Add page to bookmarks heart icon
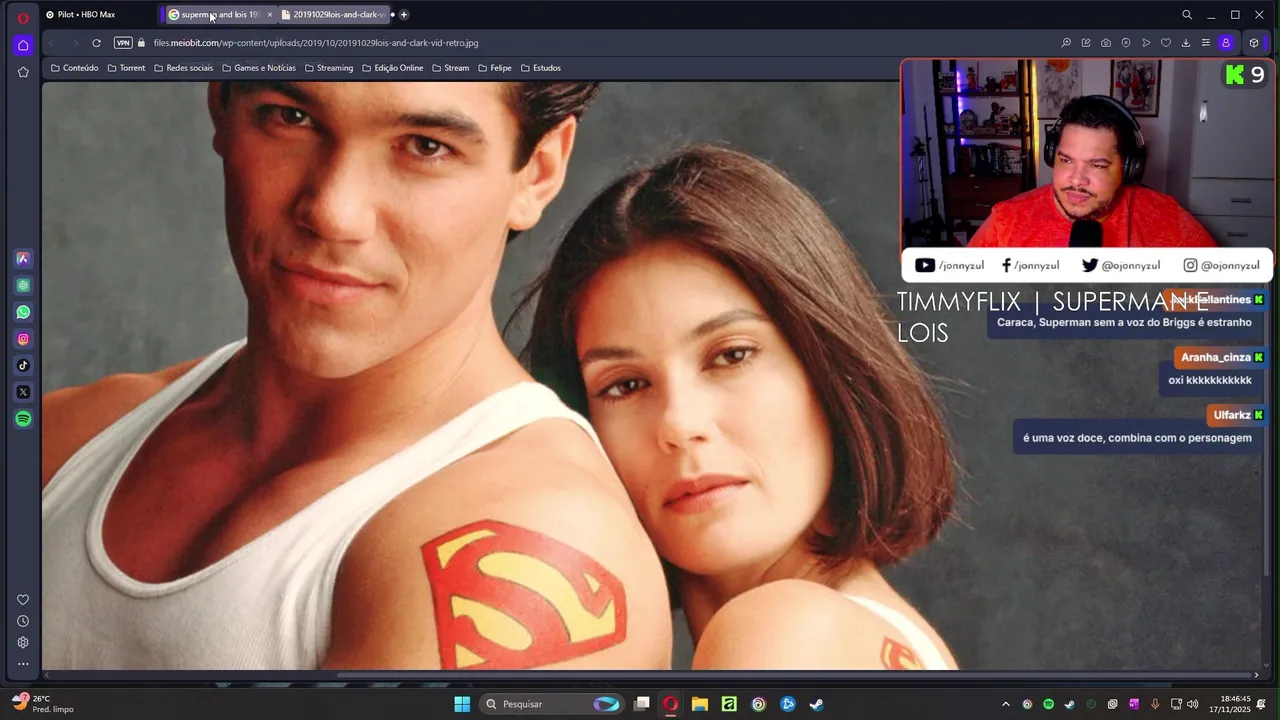 coord(1166,43)
